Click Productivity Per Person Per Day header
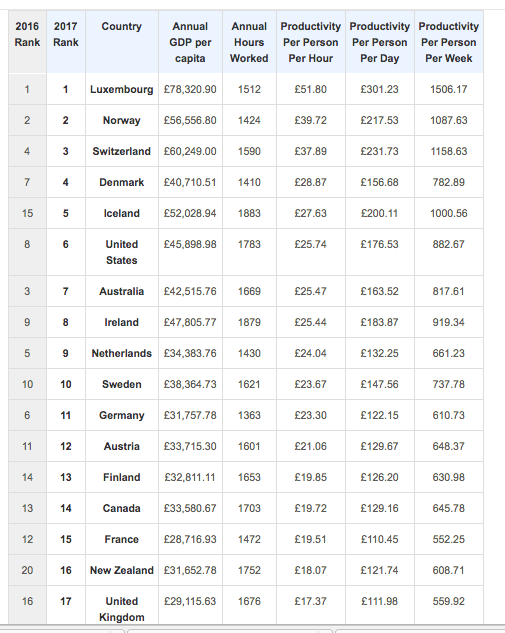The width and height of the screenshot is (505, 633). click(380, 42)
